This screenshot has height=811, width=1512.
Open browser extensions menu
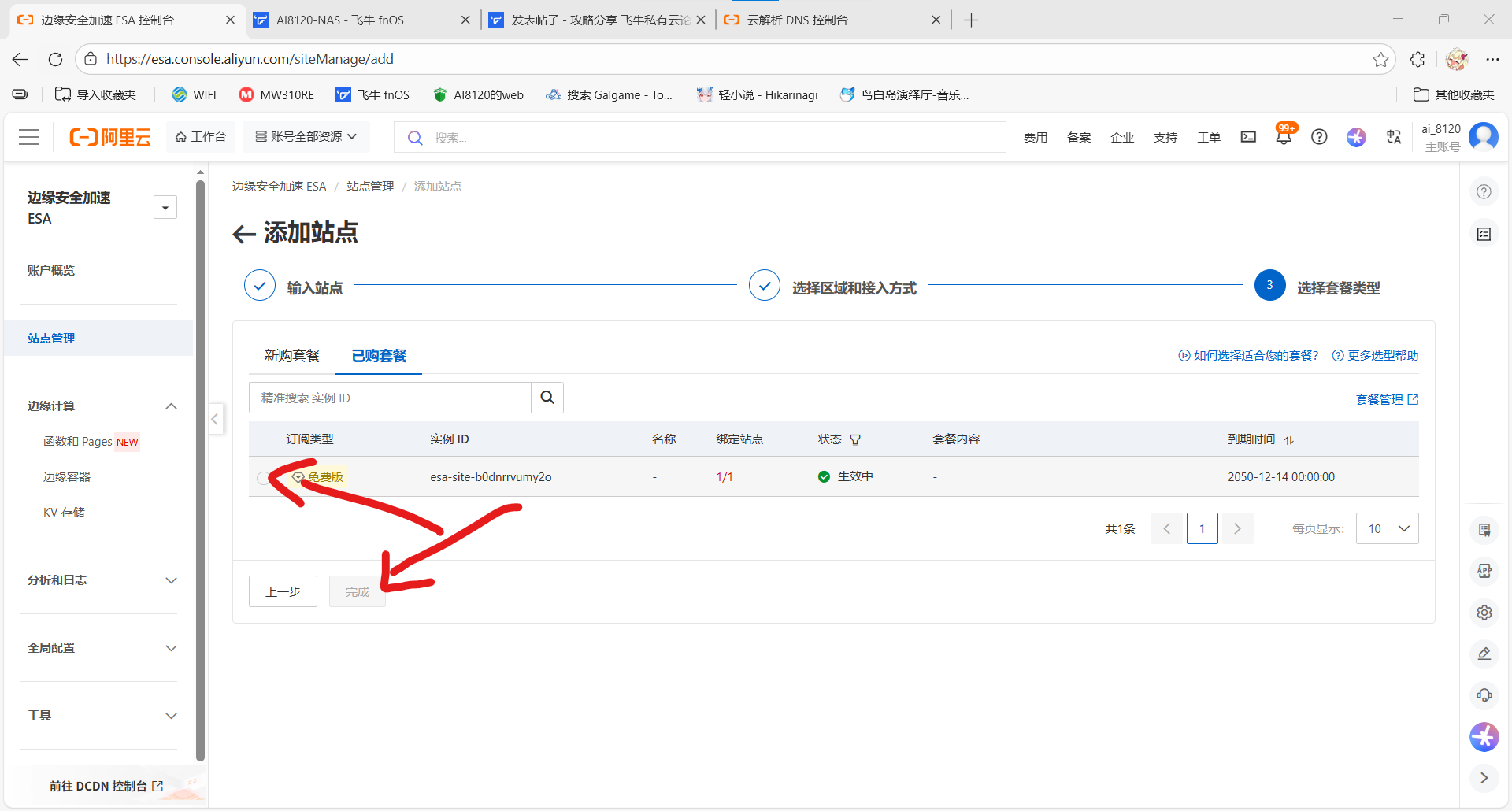click(x=1417, y=59)
